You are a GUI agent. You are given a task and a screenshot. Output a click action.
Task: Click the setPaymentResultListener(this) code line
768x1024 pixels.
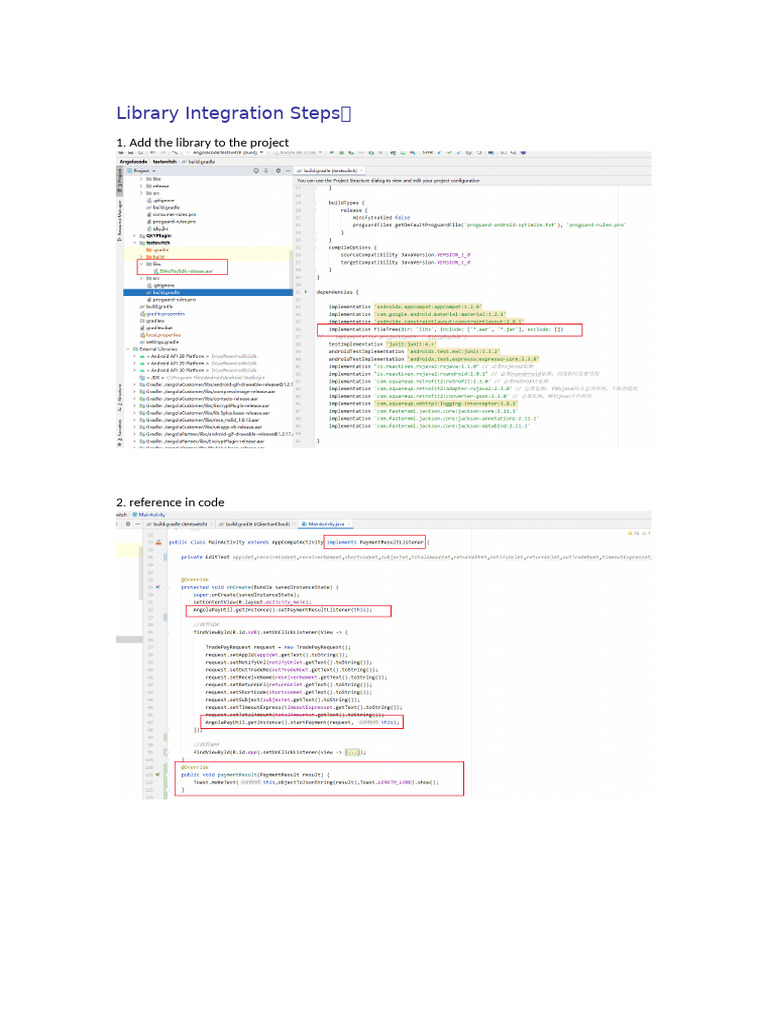coord(282,610)
